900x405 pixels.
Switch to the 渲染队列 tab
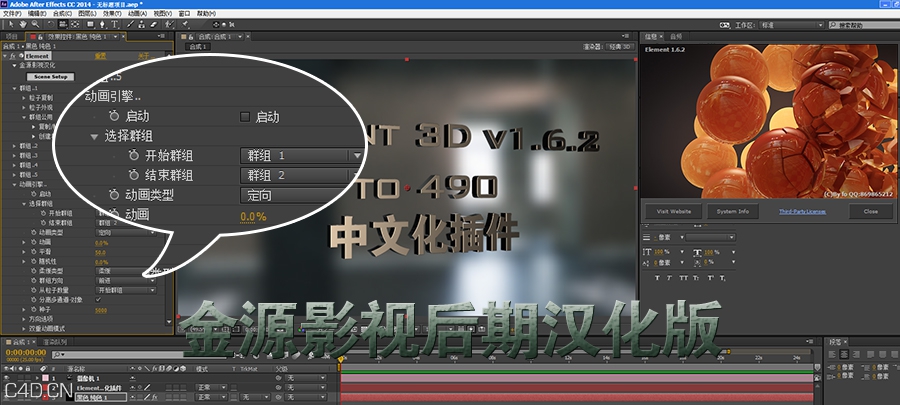click(x=55, y=342)
